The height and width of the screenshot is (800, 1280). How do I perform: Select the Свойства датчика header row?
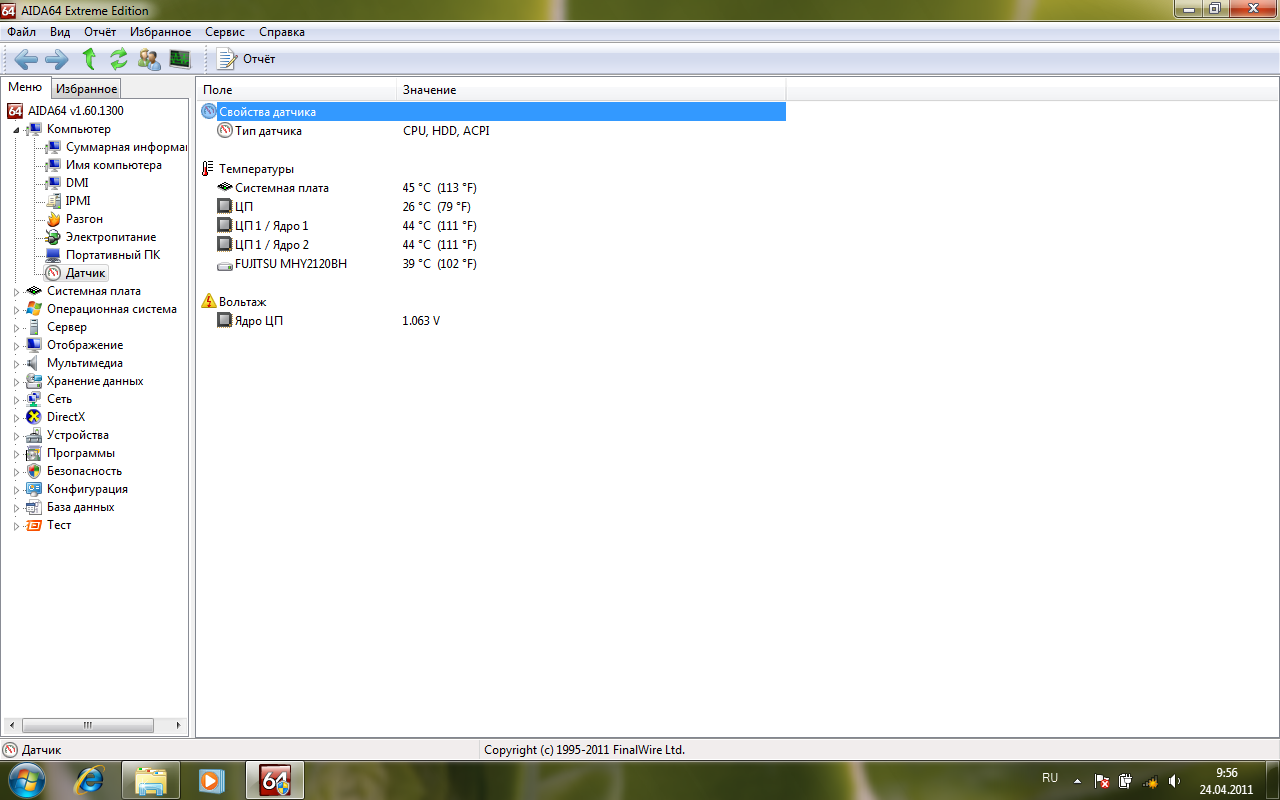point(492,112)
